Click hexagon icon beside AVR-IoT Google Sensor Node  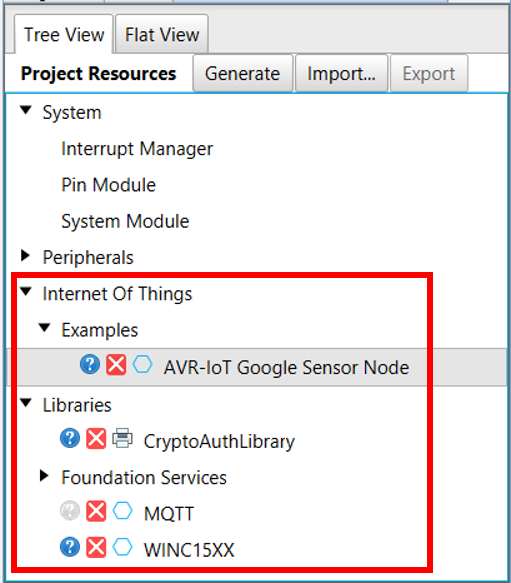click(143, 364)
